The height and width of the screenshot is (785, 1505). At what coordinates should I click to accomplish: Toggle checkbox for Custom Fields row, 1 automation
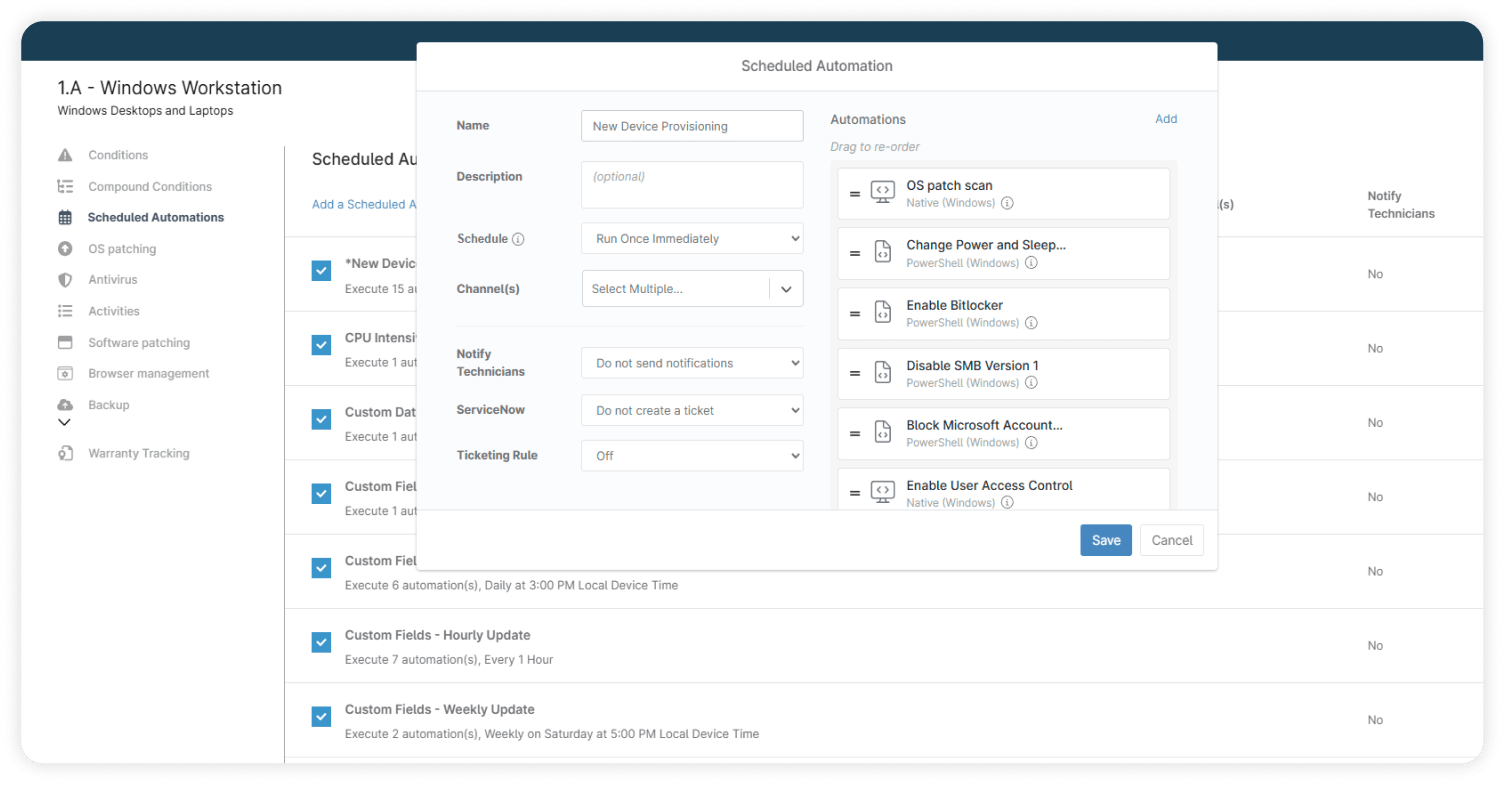(321, 493)
